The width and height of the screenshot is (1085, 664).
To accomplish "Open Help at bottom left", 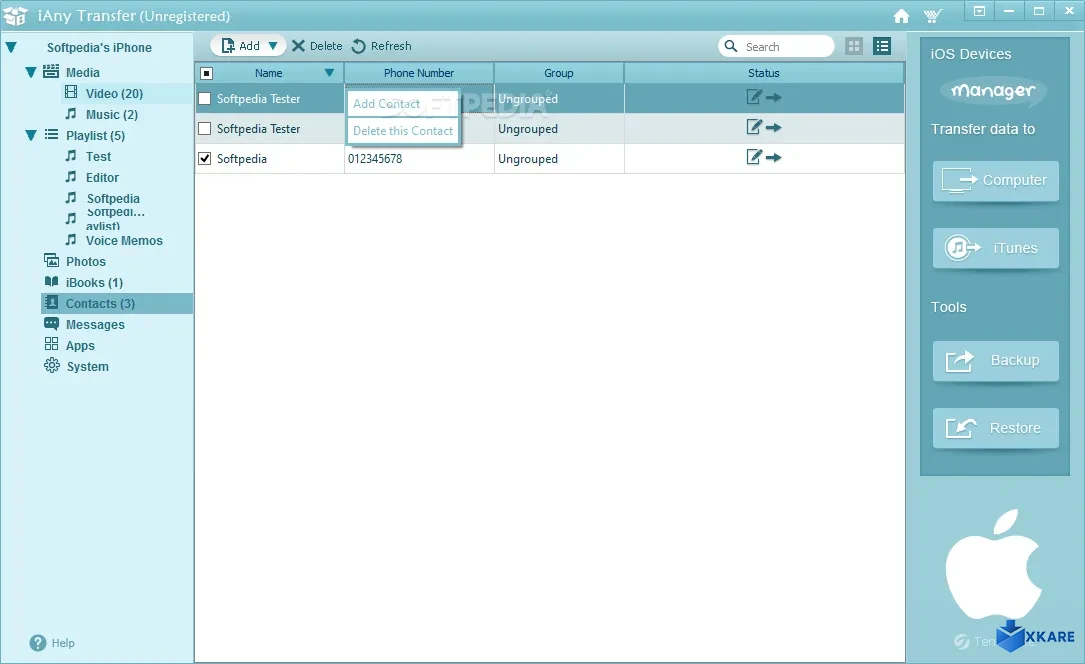I will tap(52, 643).
